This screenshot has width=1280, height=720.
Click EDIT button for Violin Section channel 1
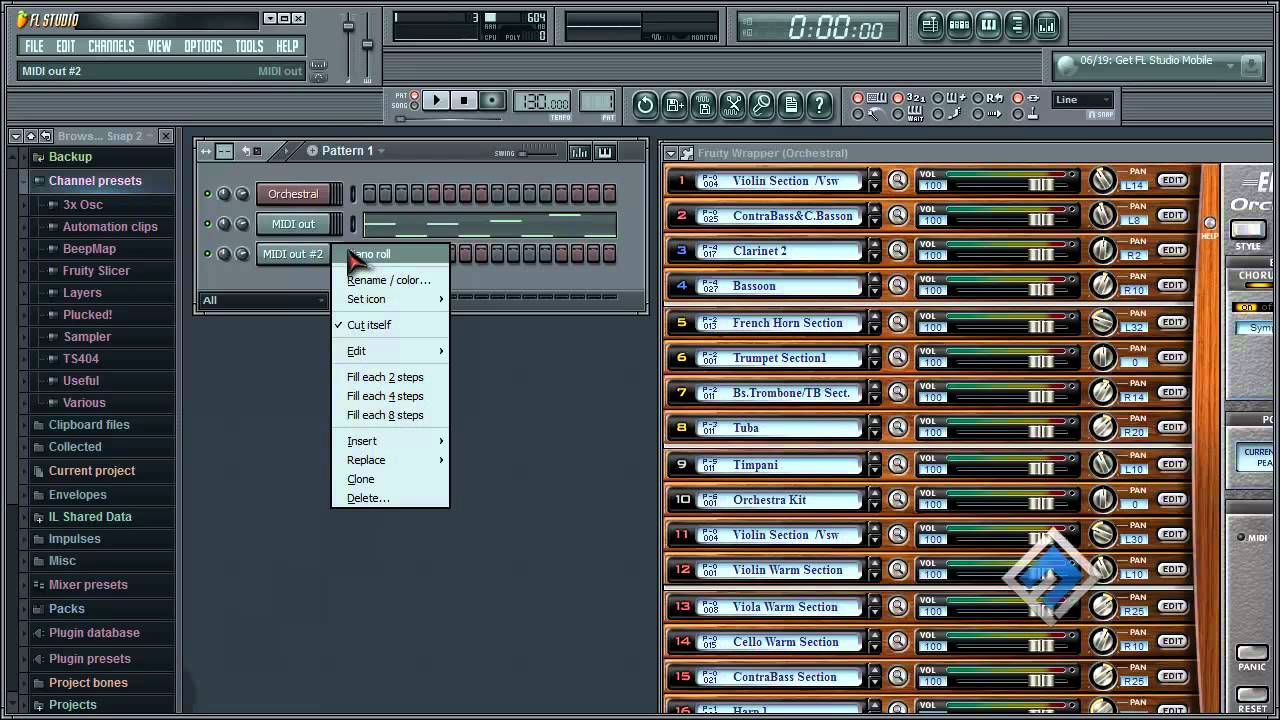coord(1173,180)
